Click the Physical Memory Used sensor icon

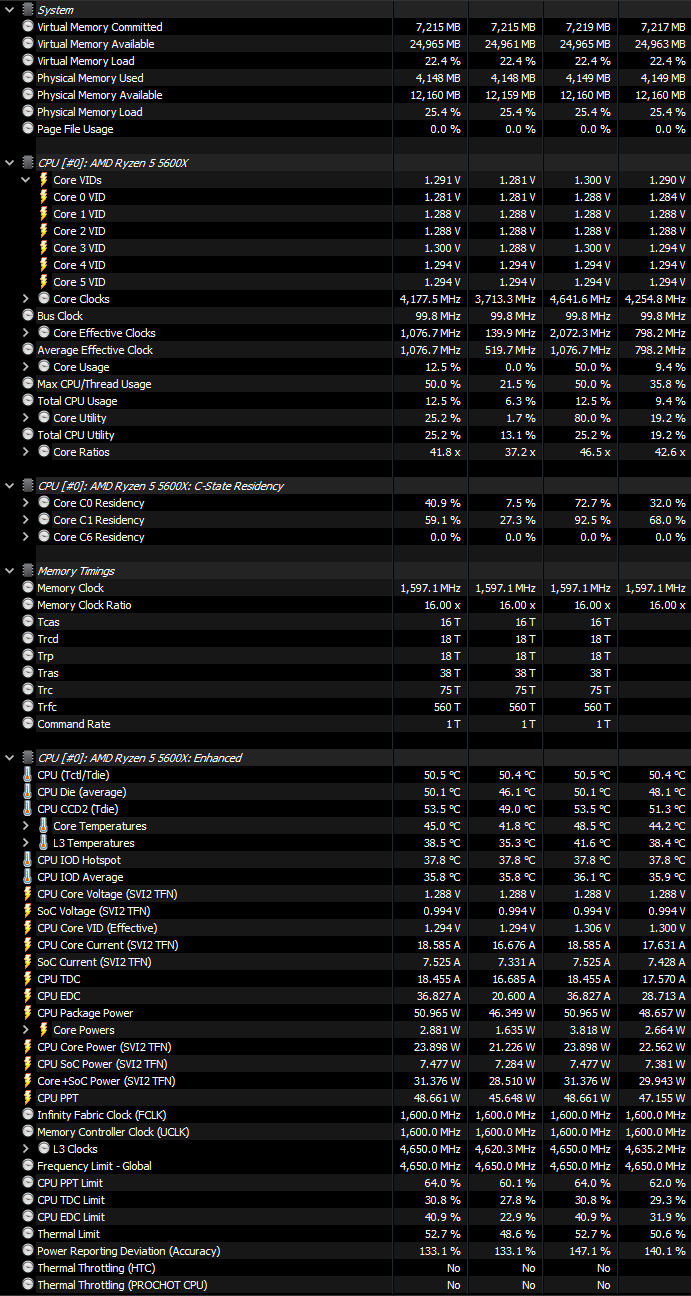(28, 78)
